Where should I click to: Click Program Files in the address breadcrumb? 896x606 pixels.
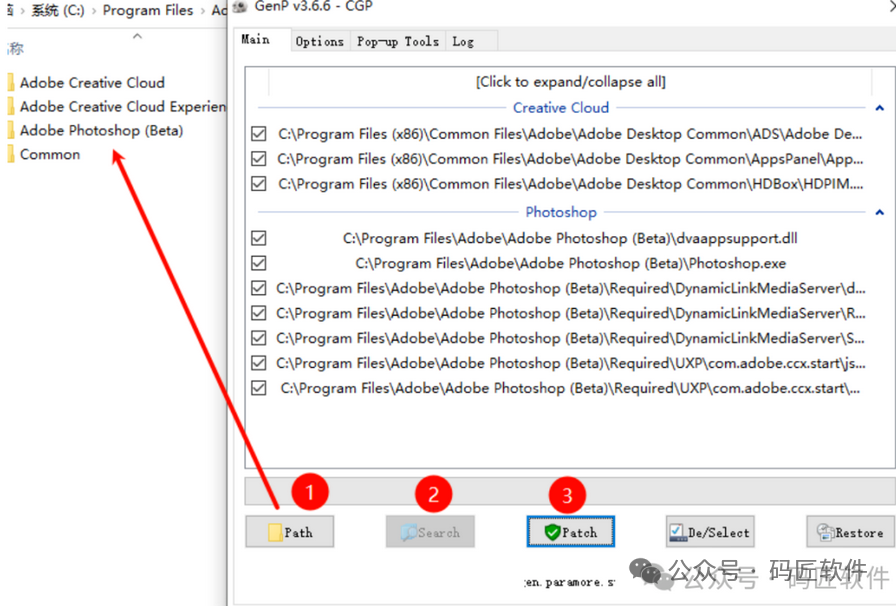148,11
